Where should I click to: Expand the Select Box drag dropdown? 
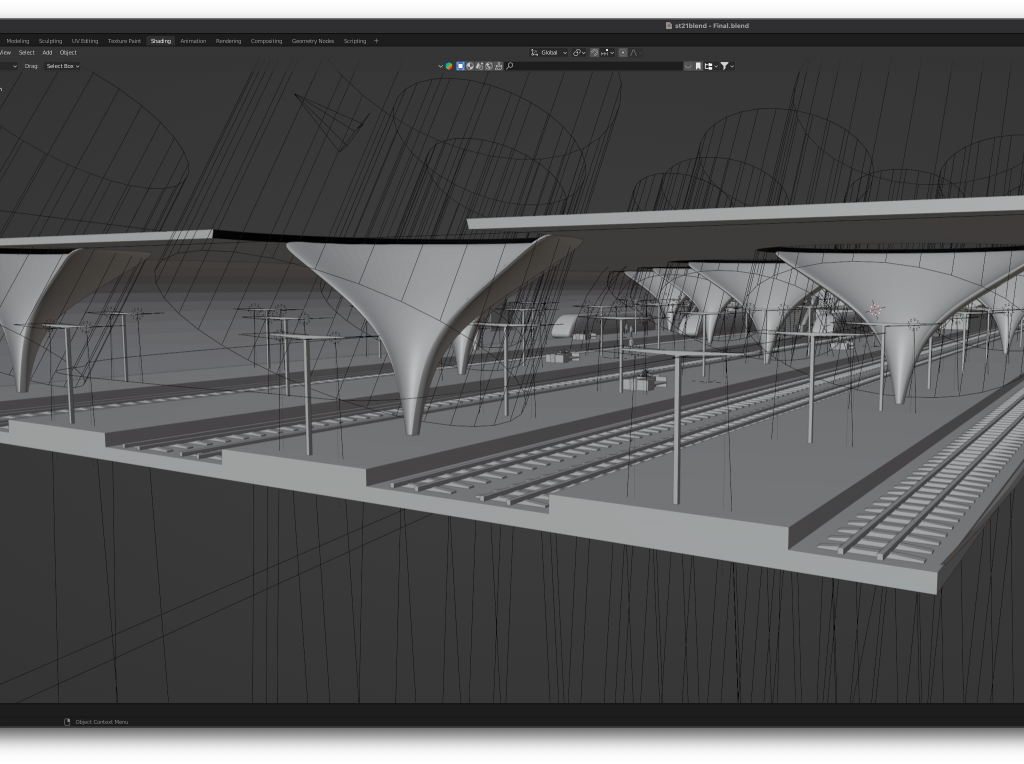coord(62,66)
